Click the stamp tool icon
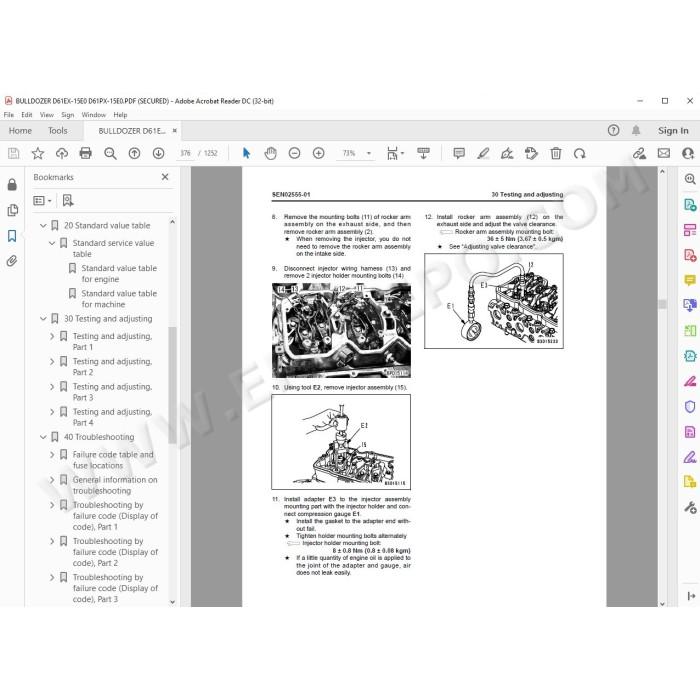700x700 pixels. point(531,154)
